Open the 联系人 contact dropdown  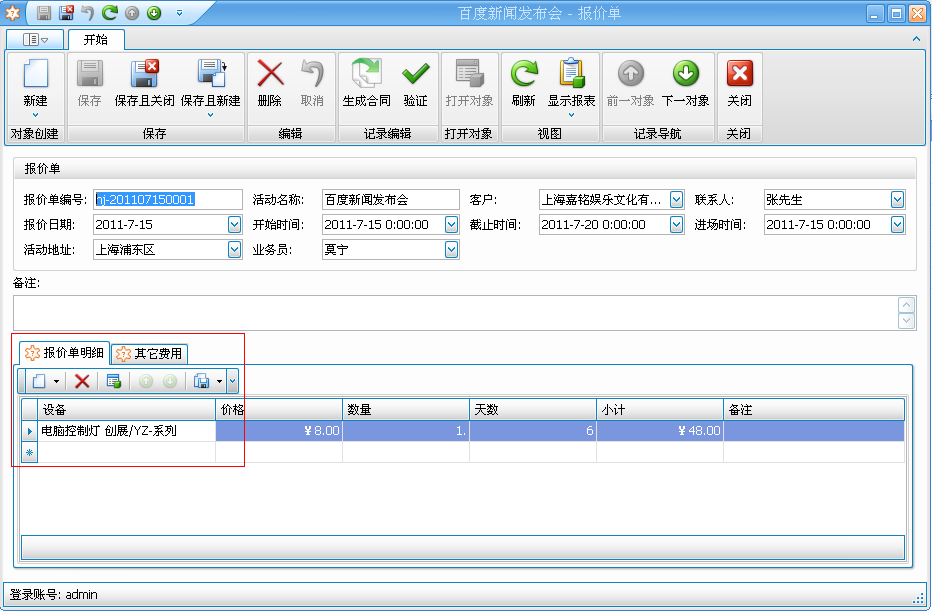[898, 199]
